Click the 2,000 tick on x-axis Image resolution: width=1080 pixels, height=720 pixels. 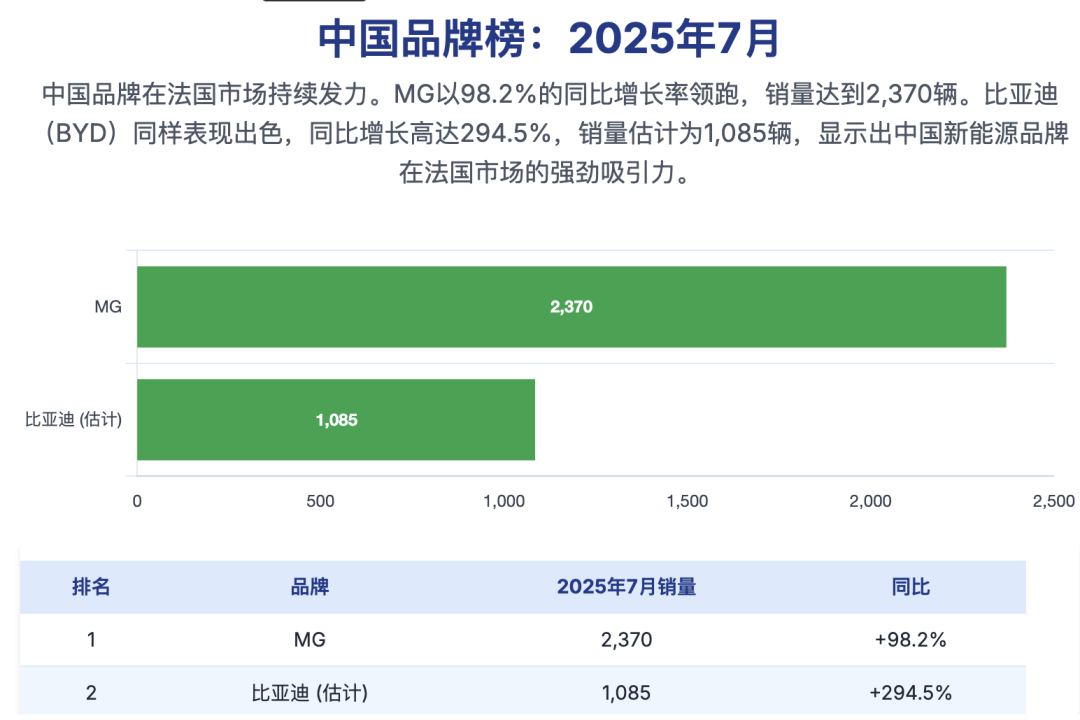(870, 502)
